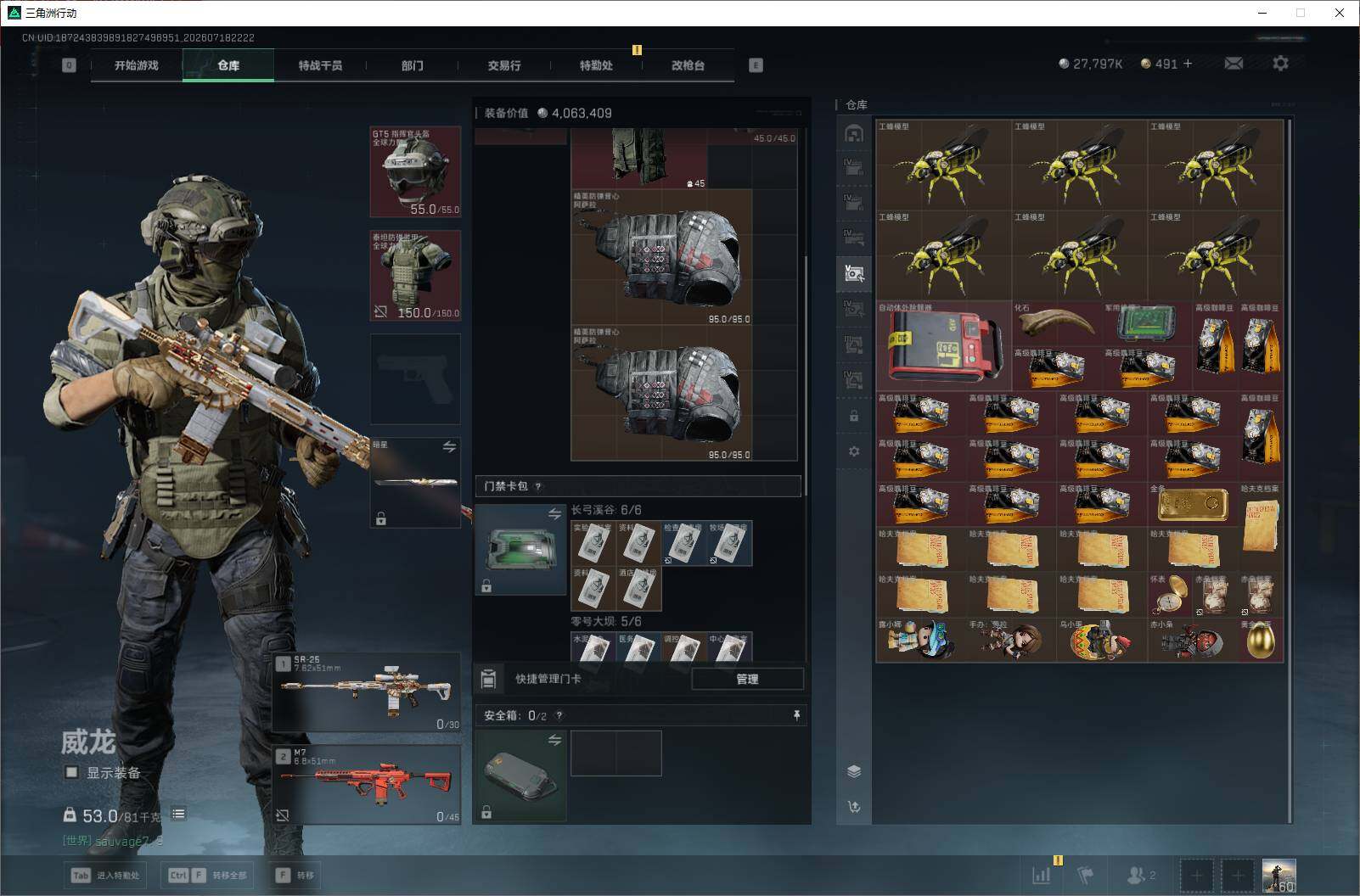
Task: Open the friends icon showing 2
Action: [x=1139, y=875]
